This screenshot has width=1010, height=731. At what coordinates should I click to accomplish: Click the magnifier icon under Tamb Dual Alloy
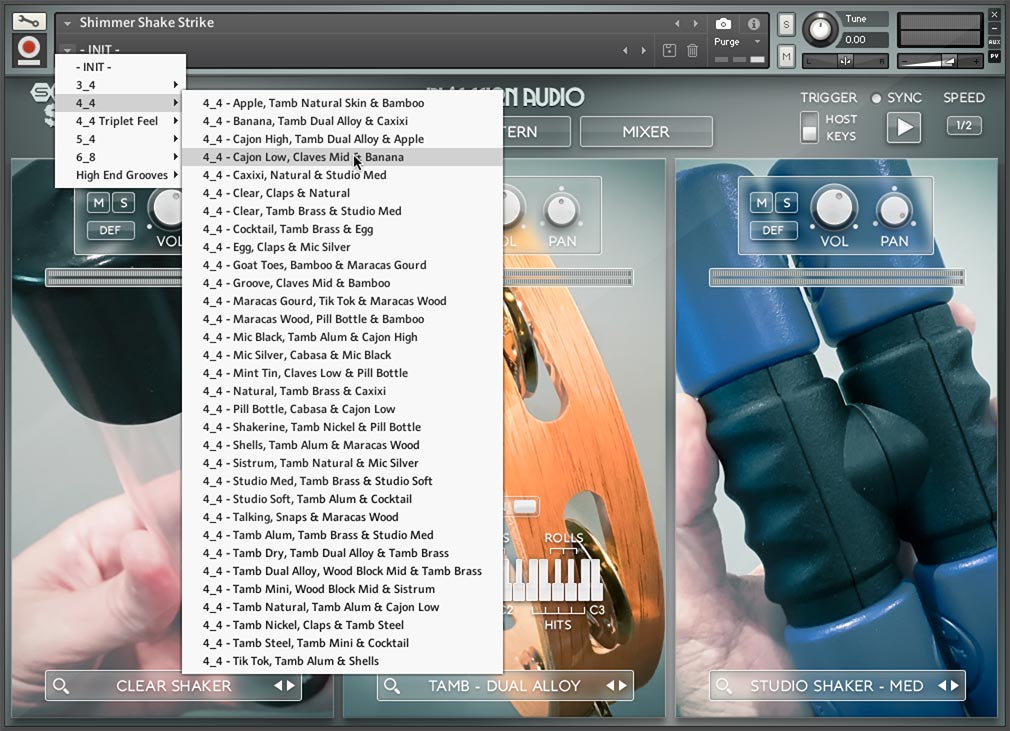pos(390,686)
